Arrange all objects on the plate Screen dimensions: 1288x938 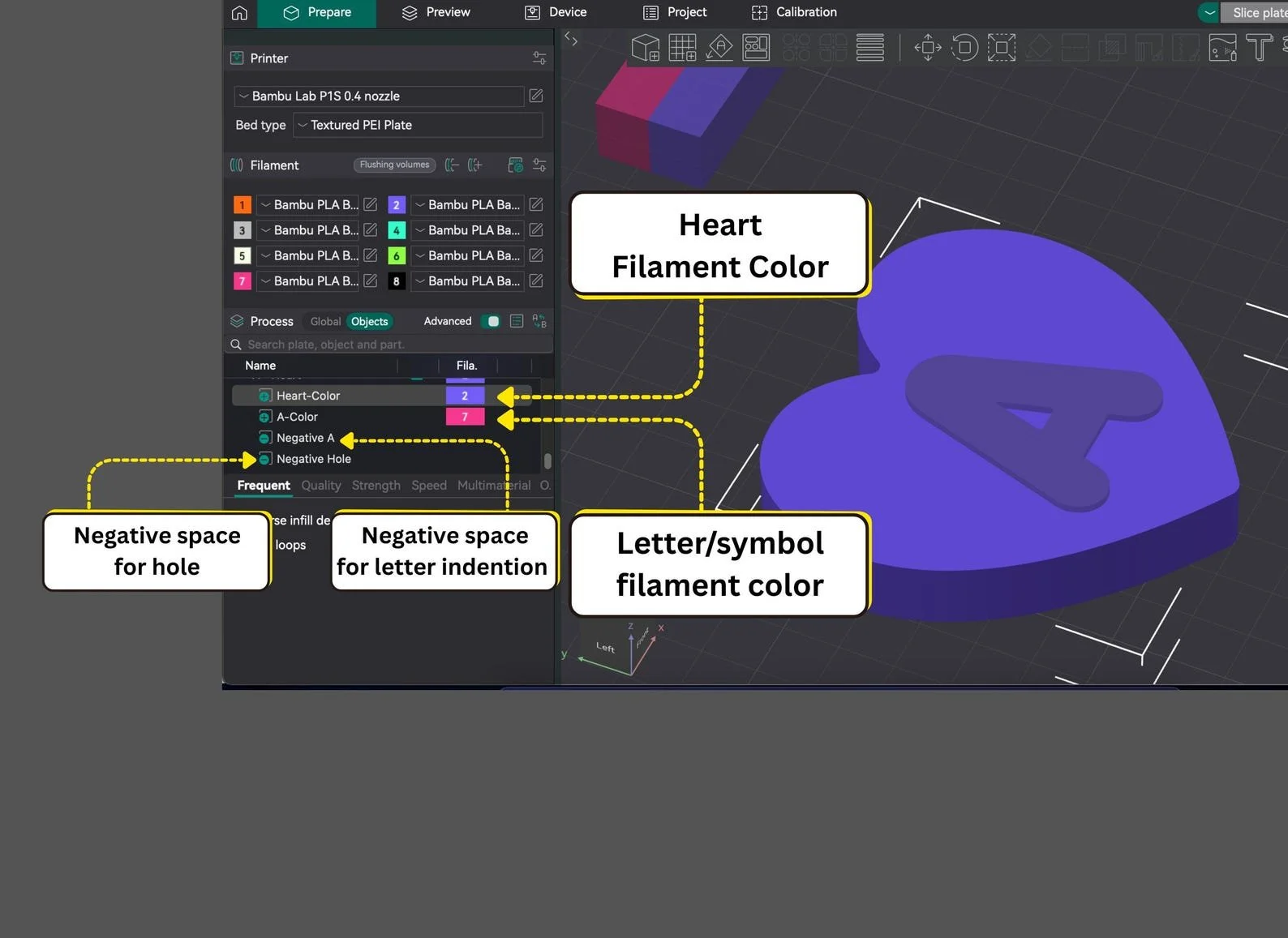click(x=757, y=48)
